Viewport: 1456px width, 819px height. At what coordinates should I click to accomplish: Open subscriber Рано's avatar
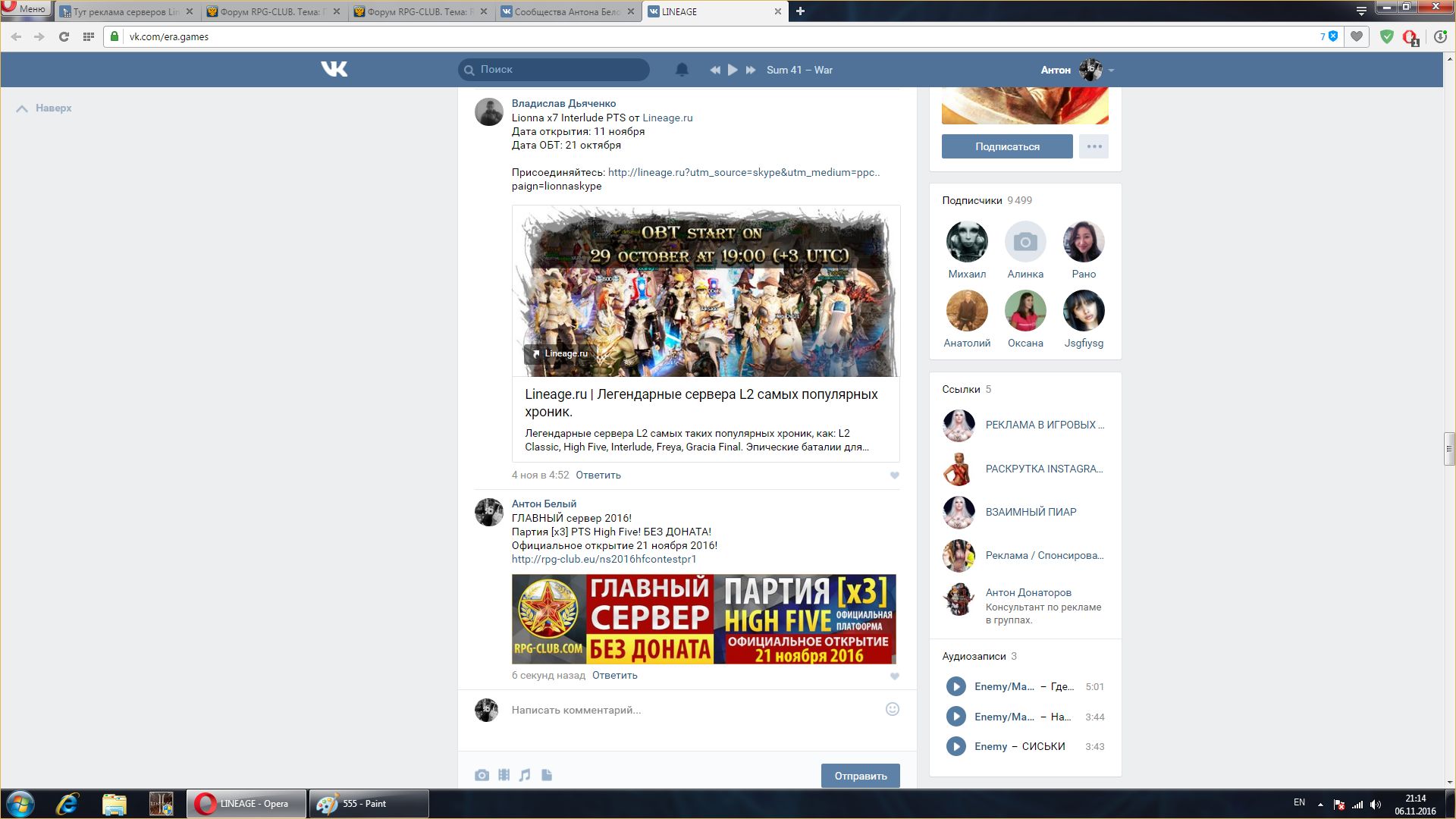(x=1084, y=242)
